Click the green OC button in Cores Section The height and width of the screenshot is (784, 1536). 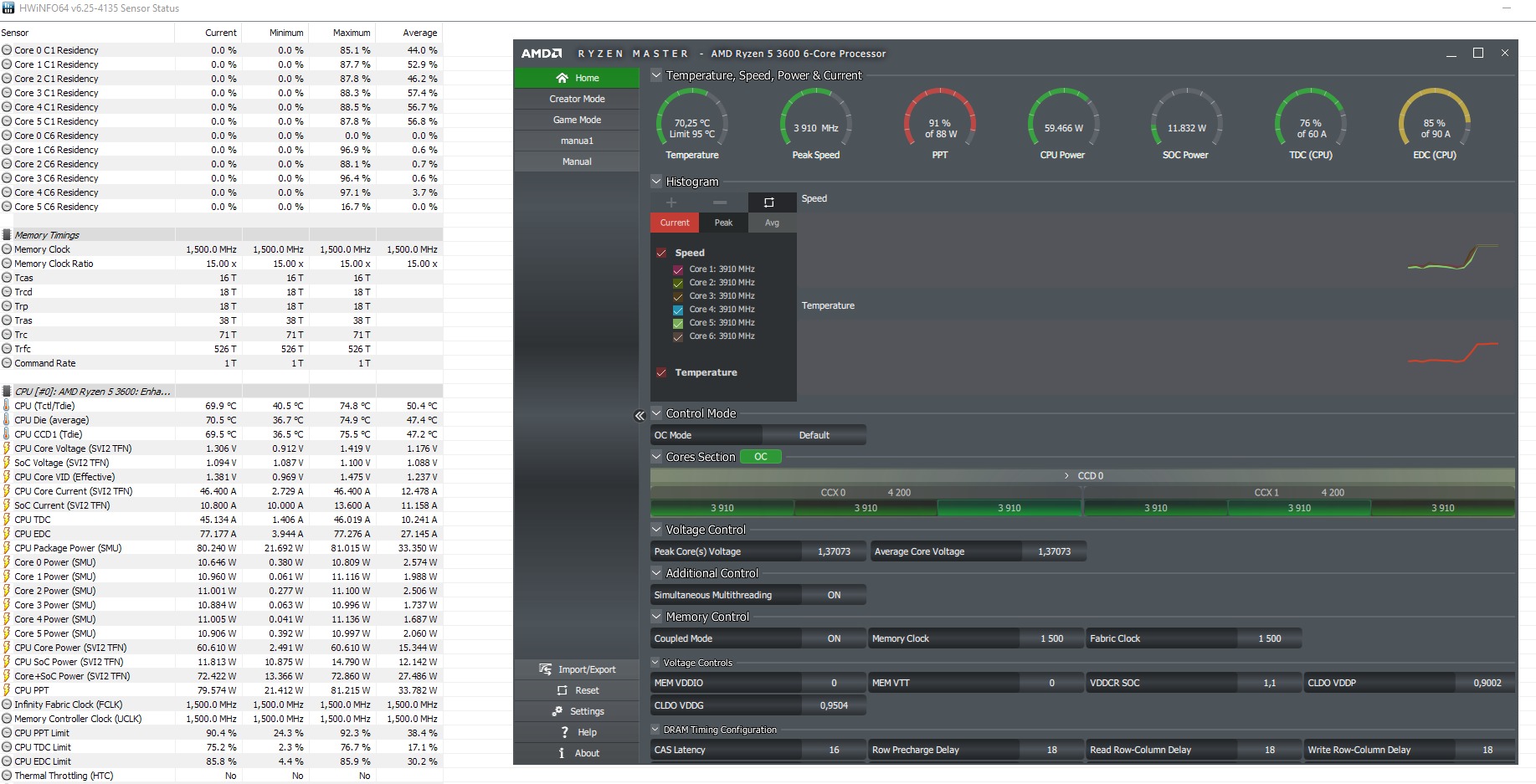(760, 457)
